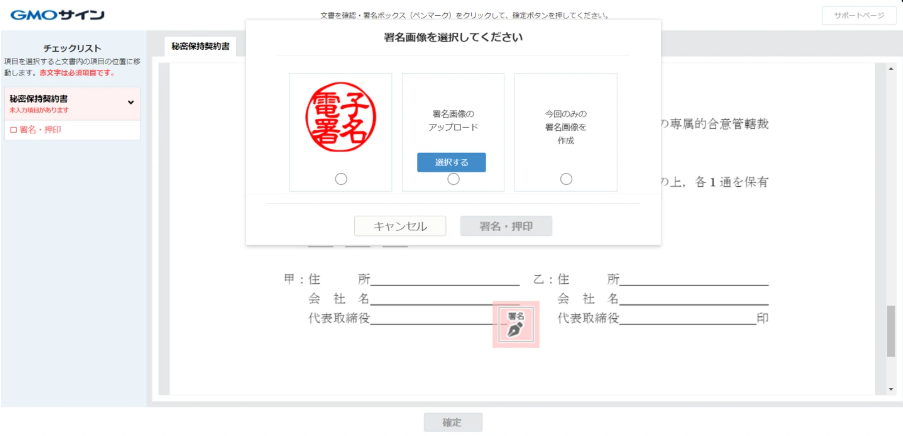Select the radio button under 今回のみの署名画像を作成

tap(566, 179)
